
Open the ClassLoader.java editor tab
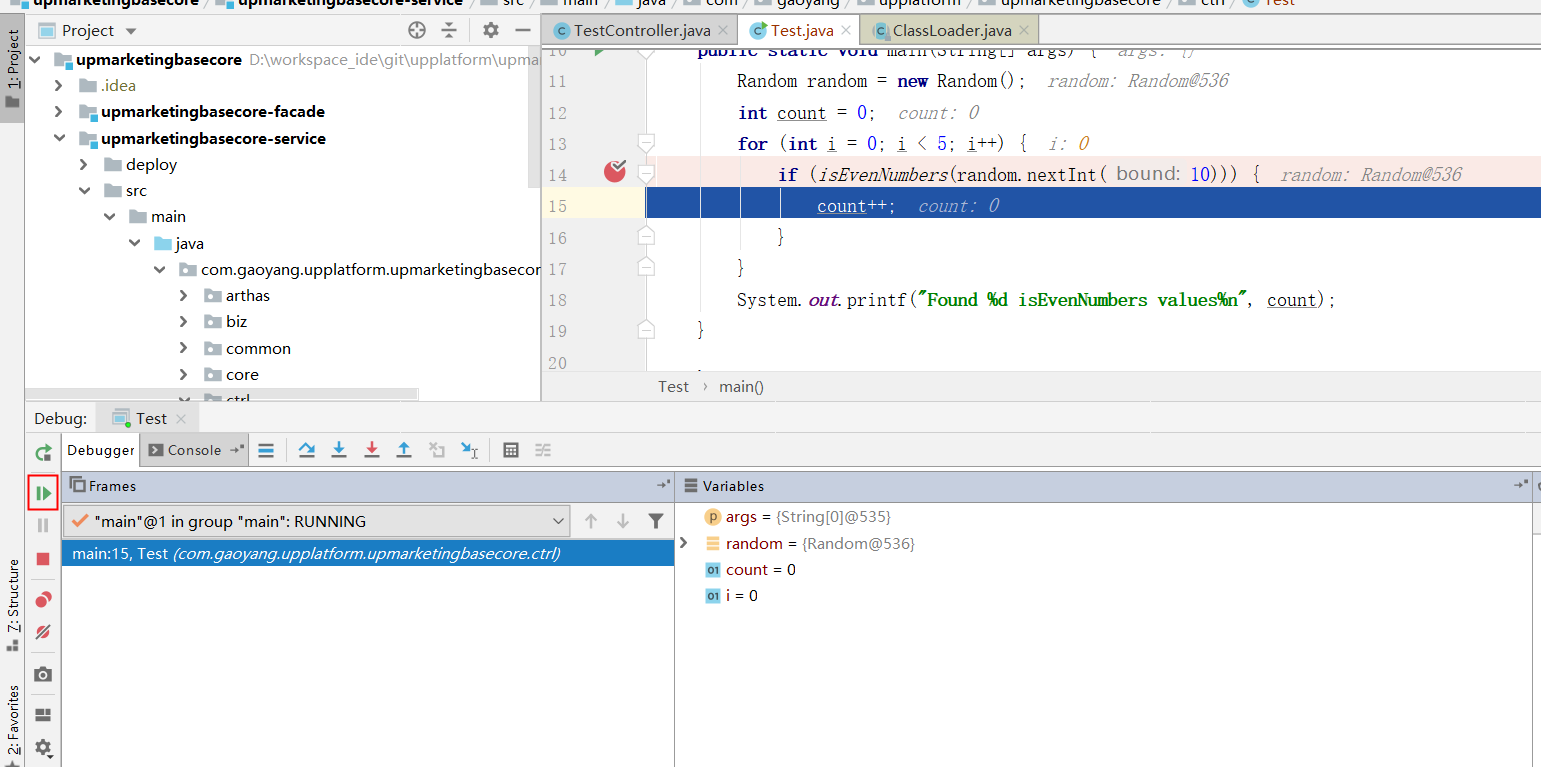point(951,31)
